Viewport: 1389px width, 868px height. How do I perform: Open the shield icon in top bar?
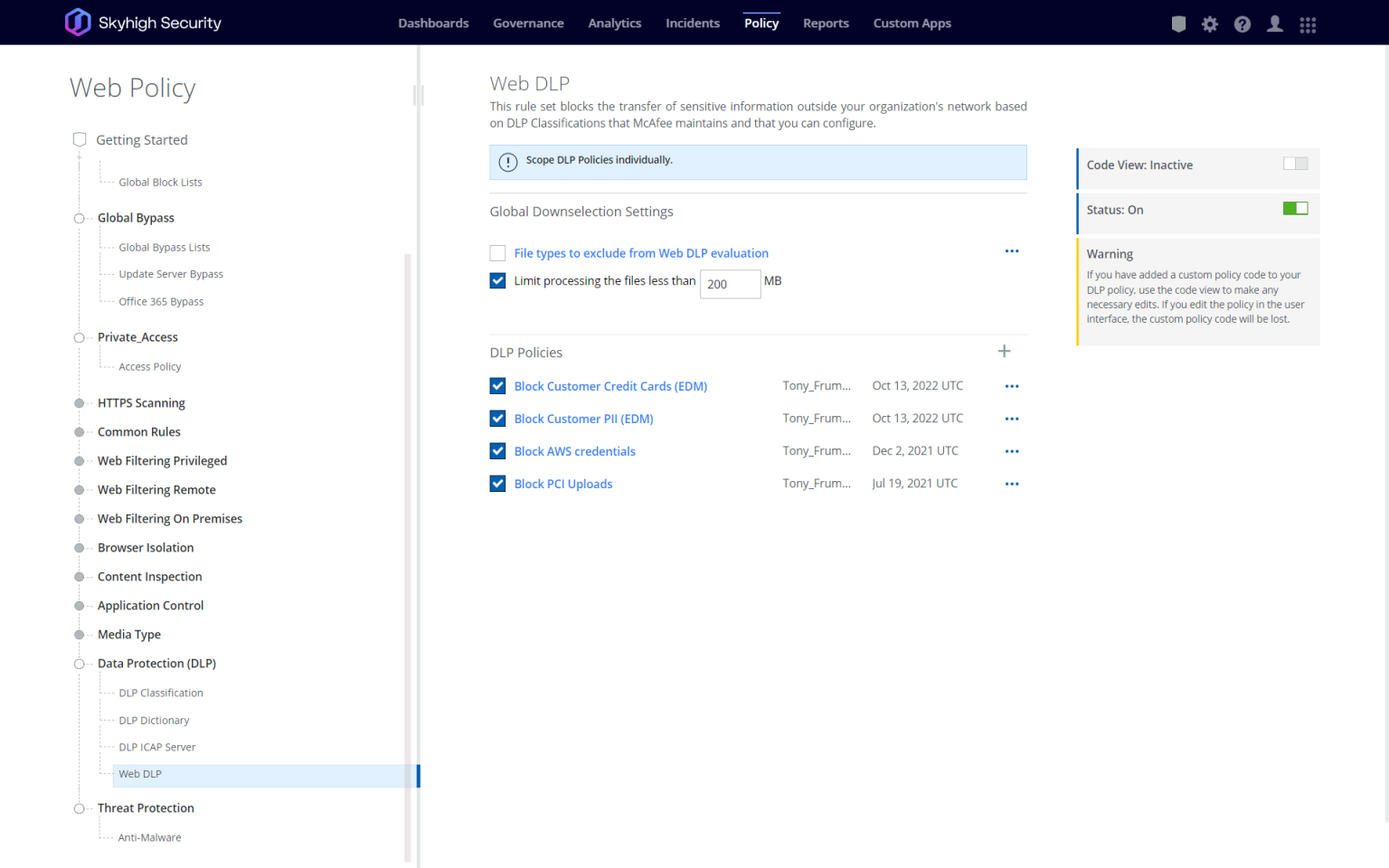click(x=1178, y=24)
